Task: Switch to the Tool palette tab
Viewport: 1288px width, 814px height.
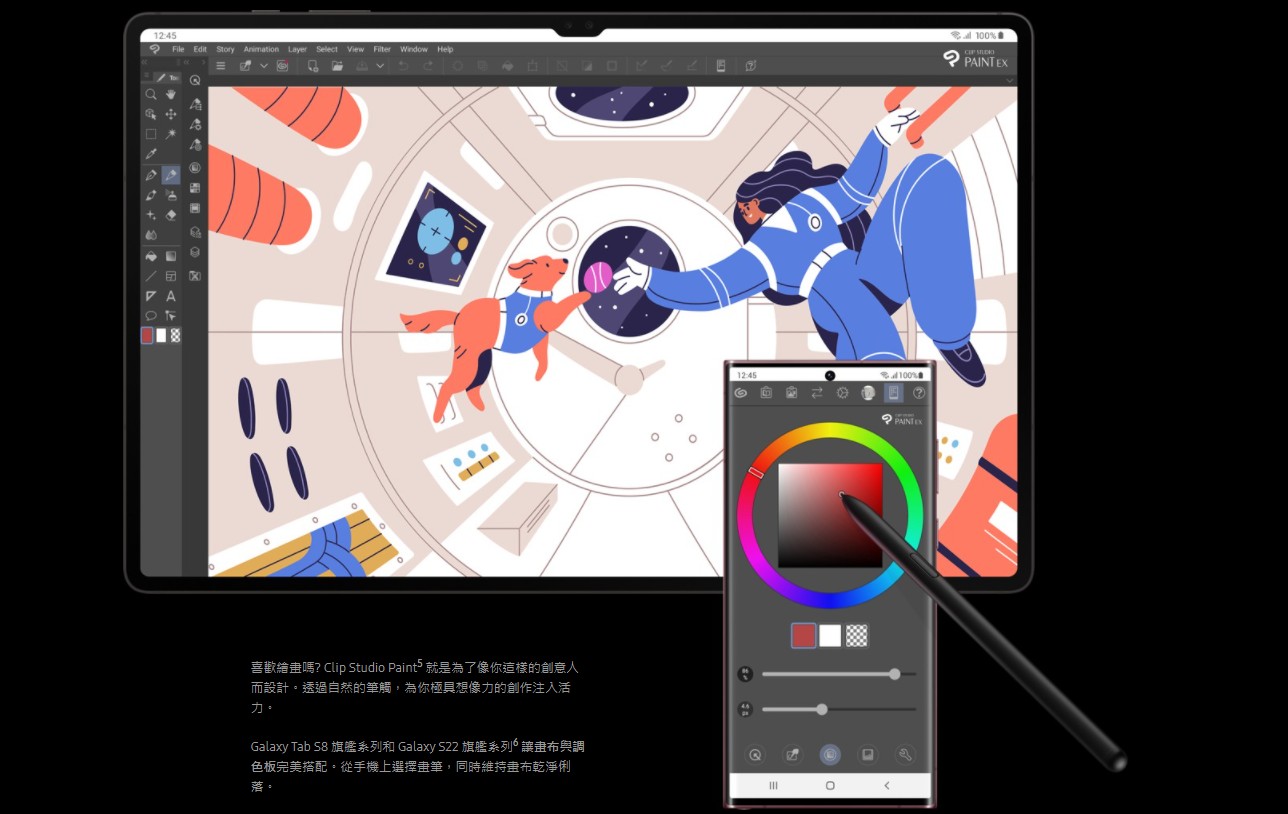Action: tap(167, 77)
